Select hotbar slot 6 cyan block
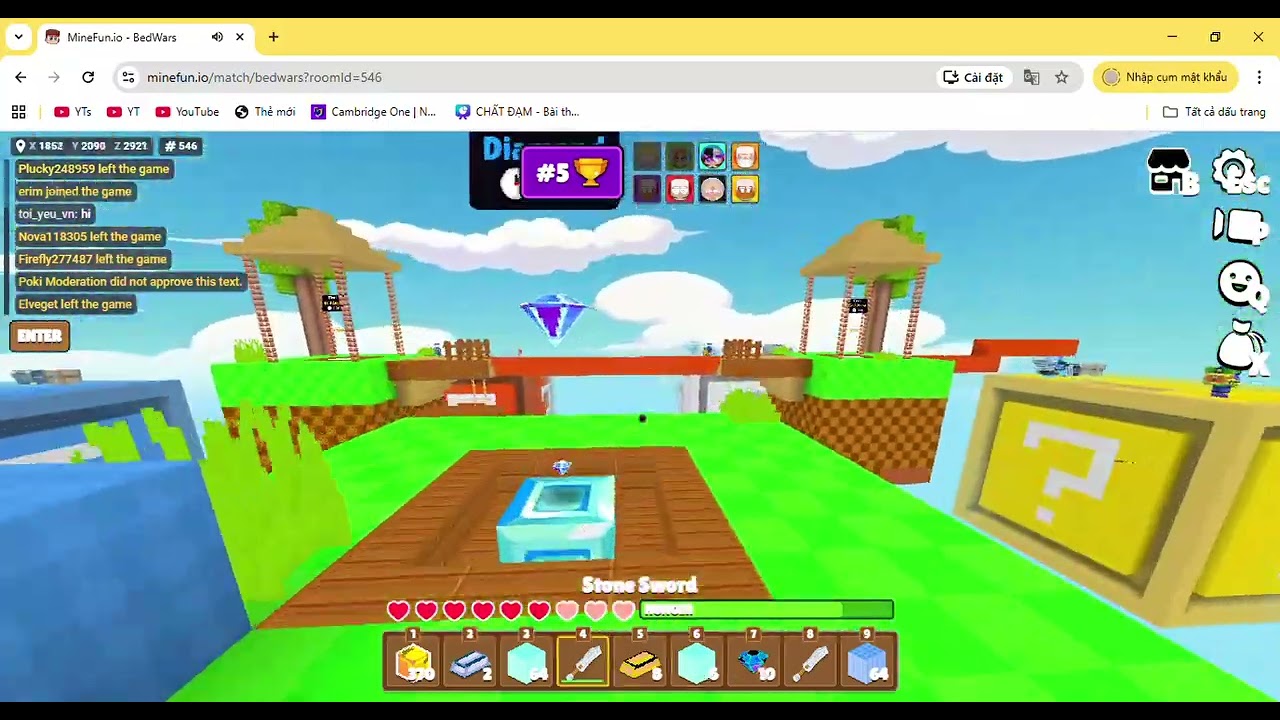This screenshot has height=720, width=1280. (x=697, y=660)
